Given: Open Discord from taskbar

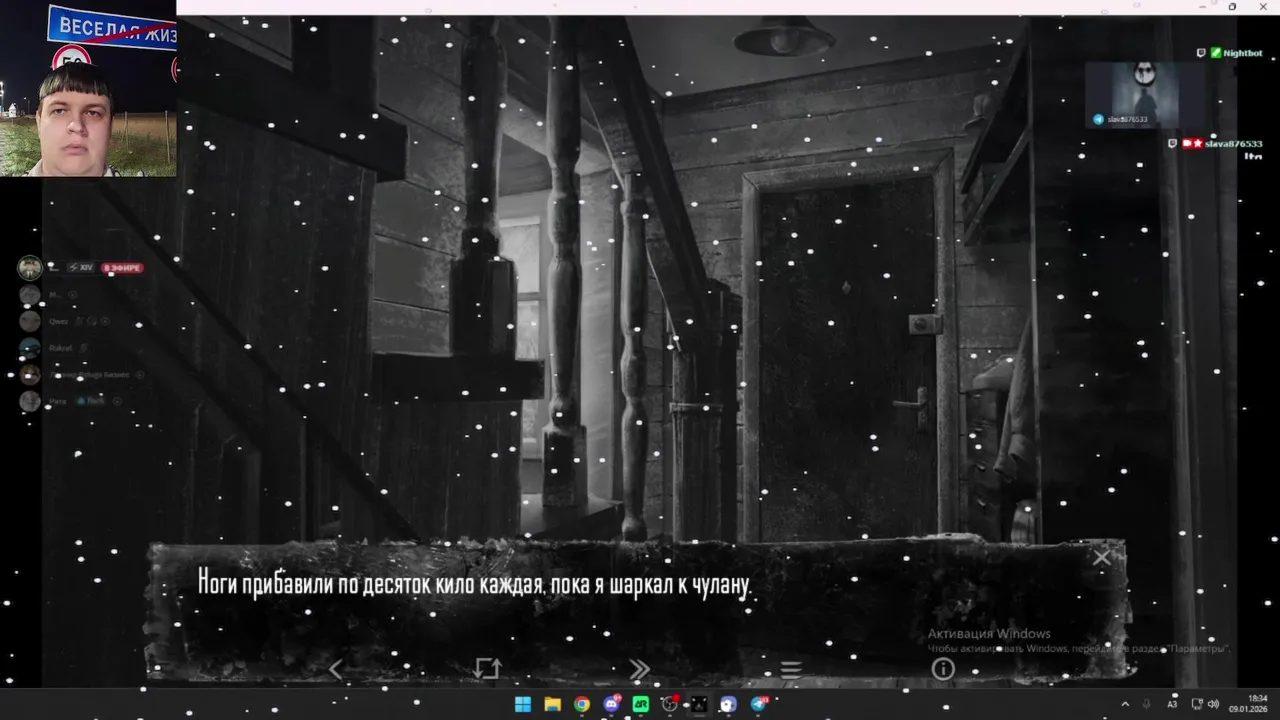Looking at the screenshot, I should (x=611, y=704).
